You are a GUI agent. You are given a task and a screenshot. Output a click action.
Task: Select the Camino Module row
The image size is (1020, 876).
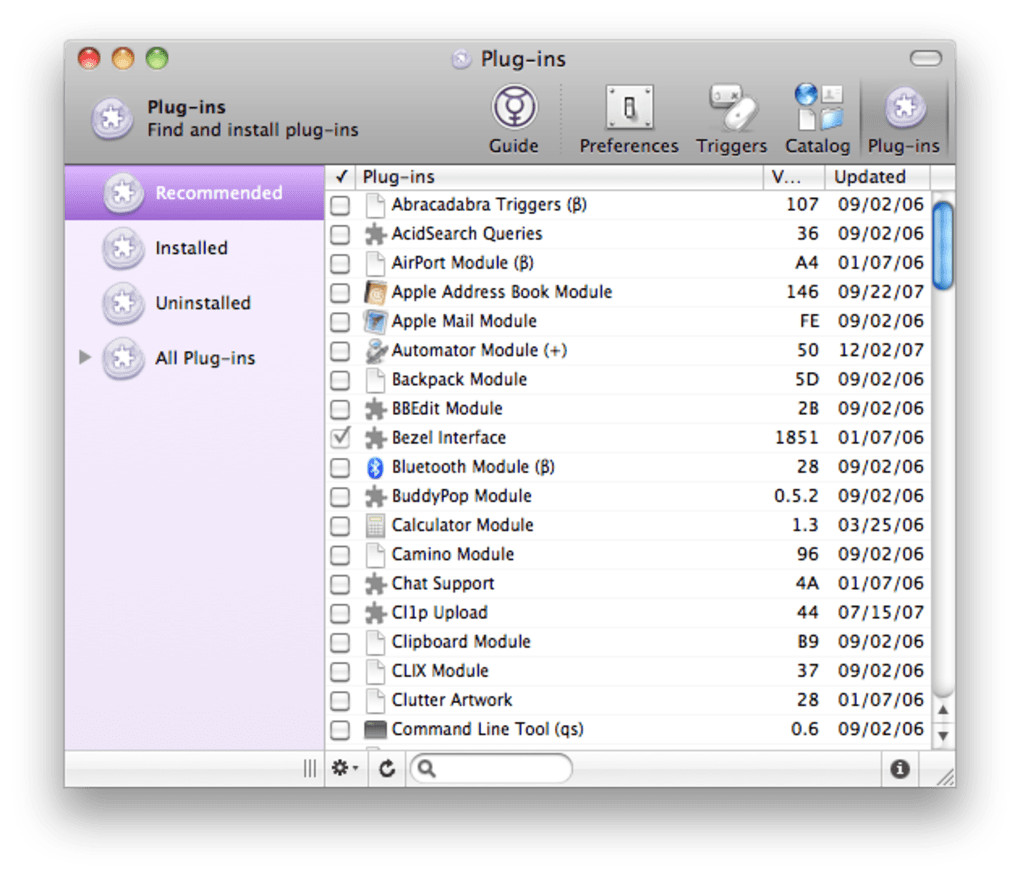click(x=629, y=555)
